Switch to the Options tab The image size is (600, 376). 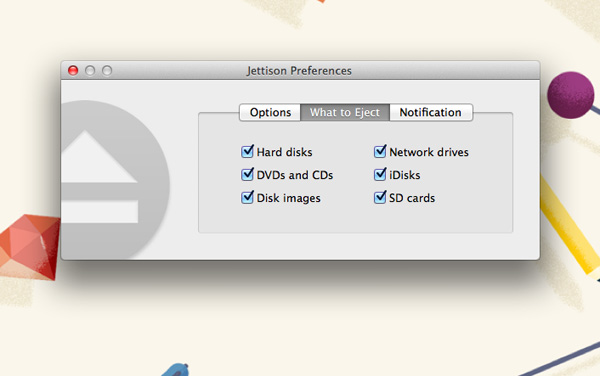coord(270,112)
